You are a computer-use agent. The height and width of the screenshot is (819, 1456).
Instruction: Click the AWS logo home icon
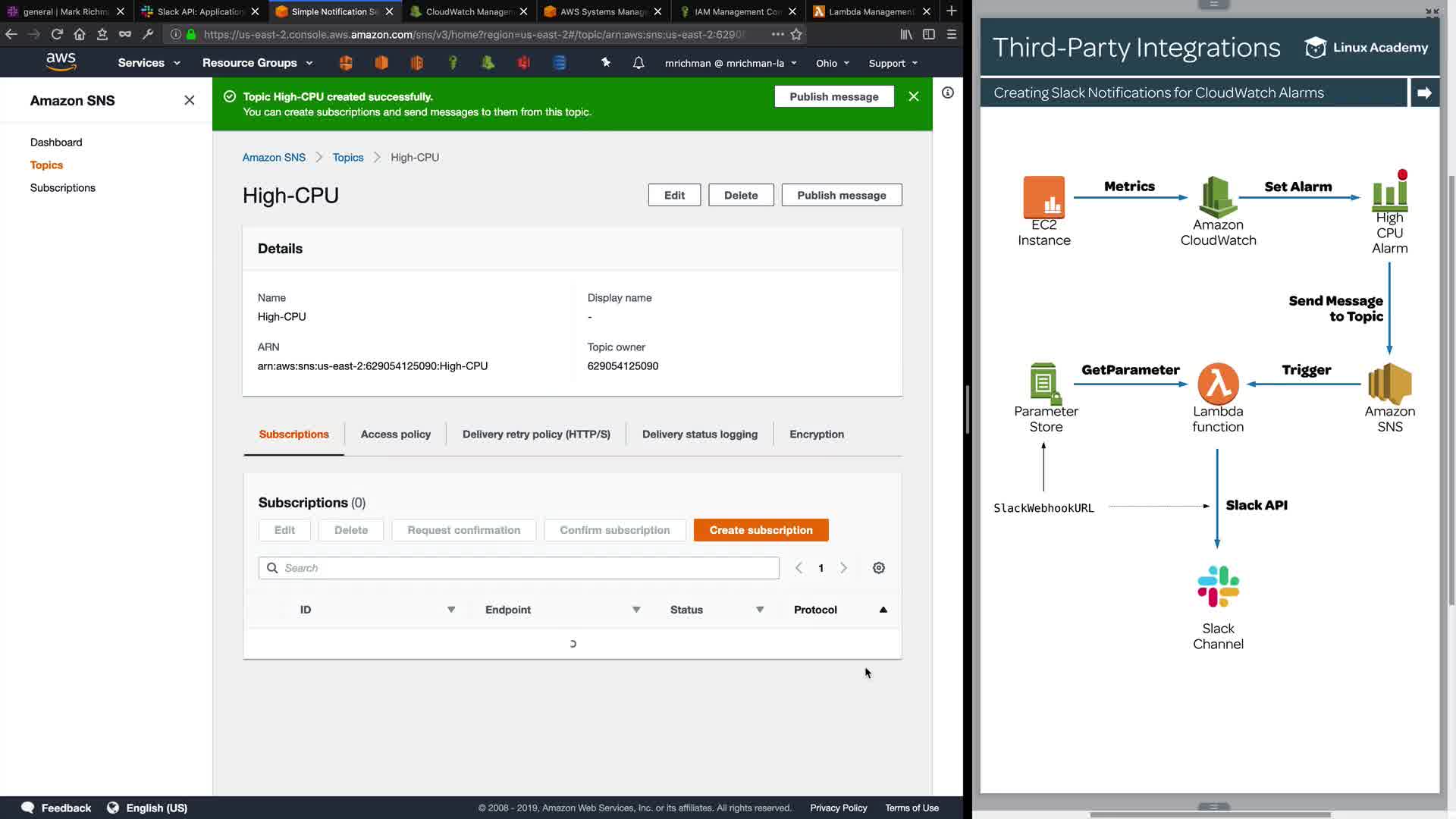[61, 62]
